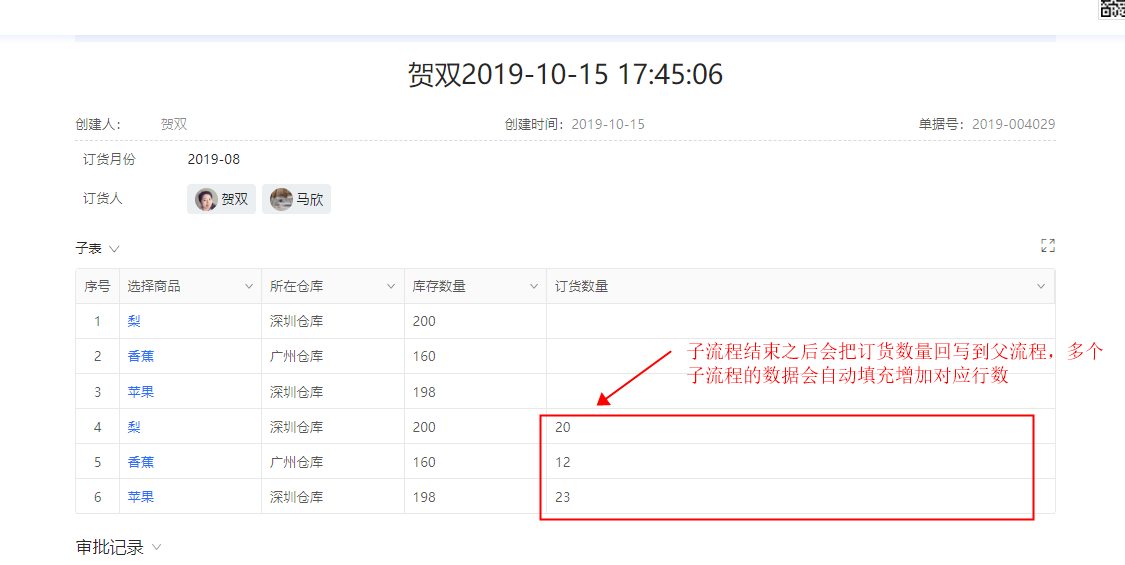Click 深圳仓库 in row 6

(x=296, y=497)
